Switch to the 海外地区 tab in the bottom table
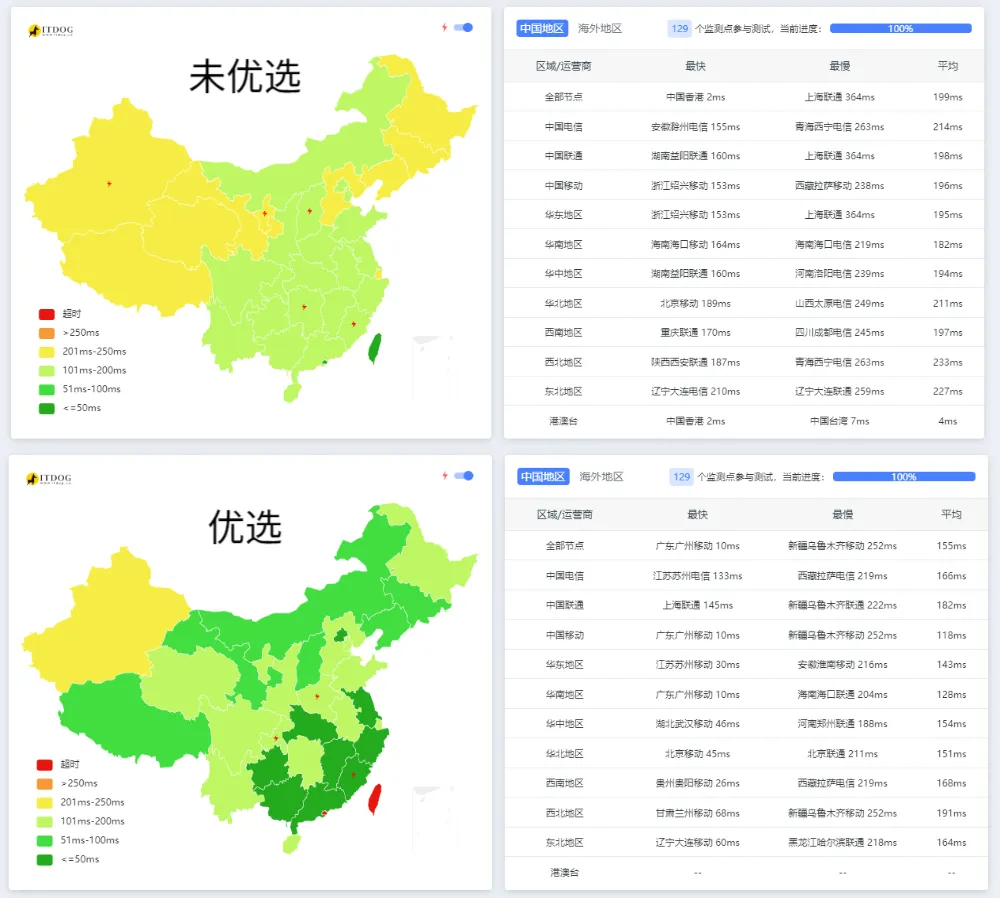The width and height of the screenshot is (1000, 898). click(601, 477)
